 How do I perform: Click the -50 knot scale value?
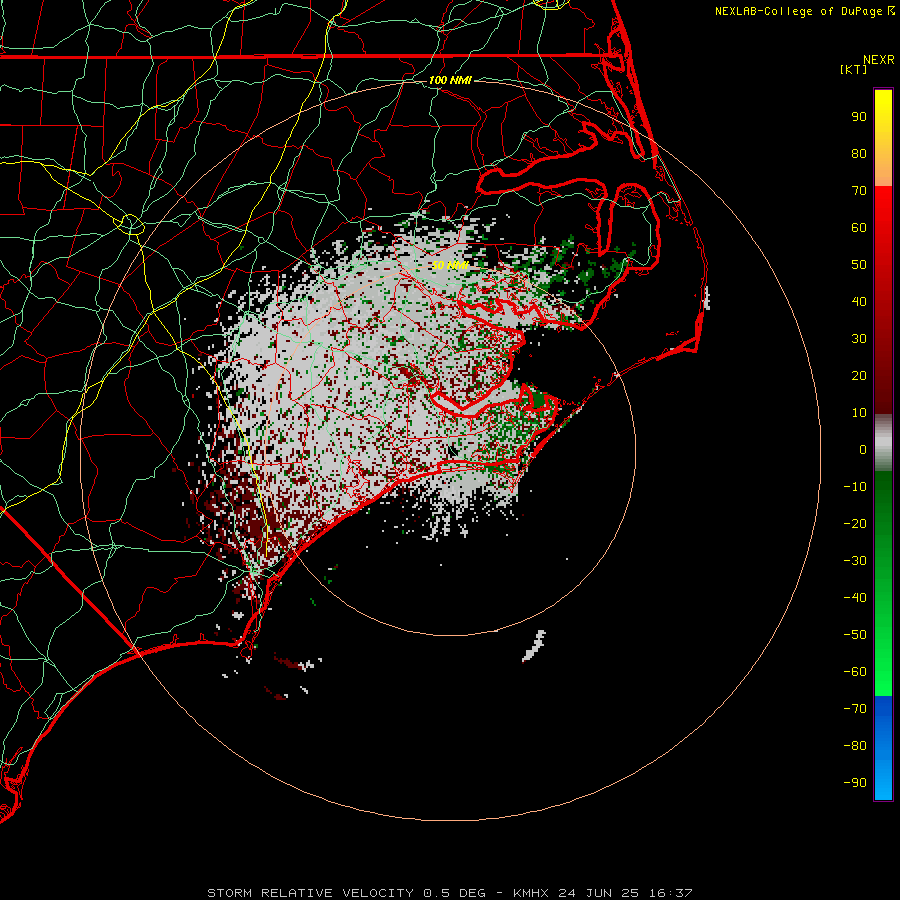855,635
